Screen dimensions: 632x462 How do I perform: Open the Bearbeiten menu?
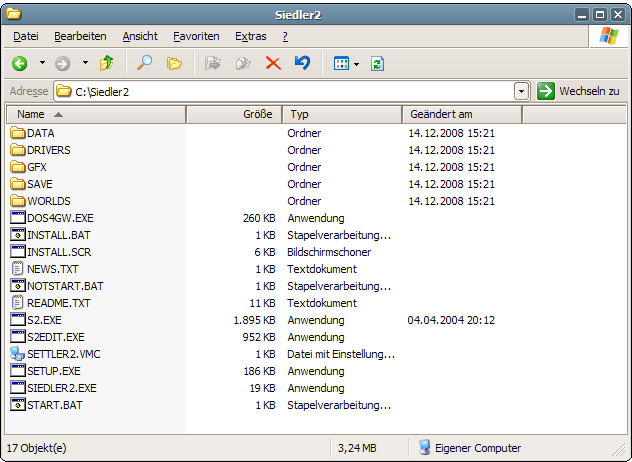80,36
